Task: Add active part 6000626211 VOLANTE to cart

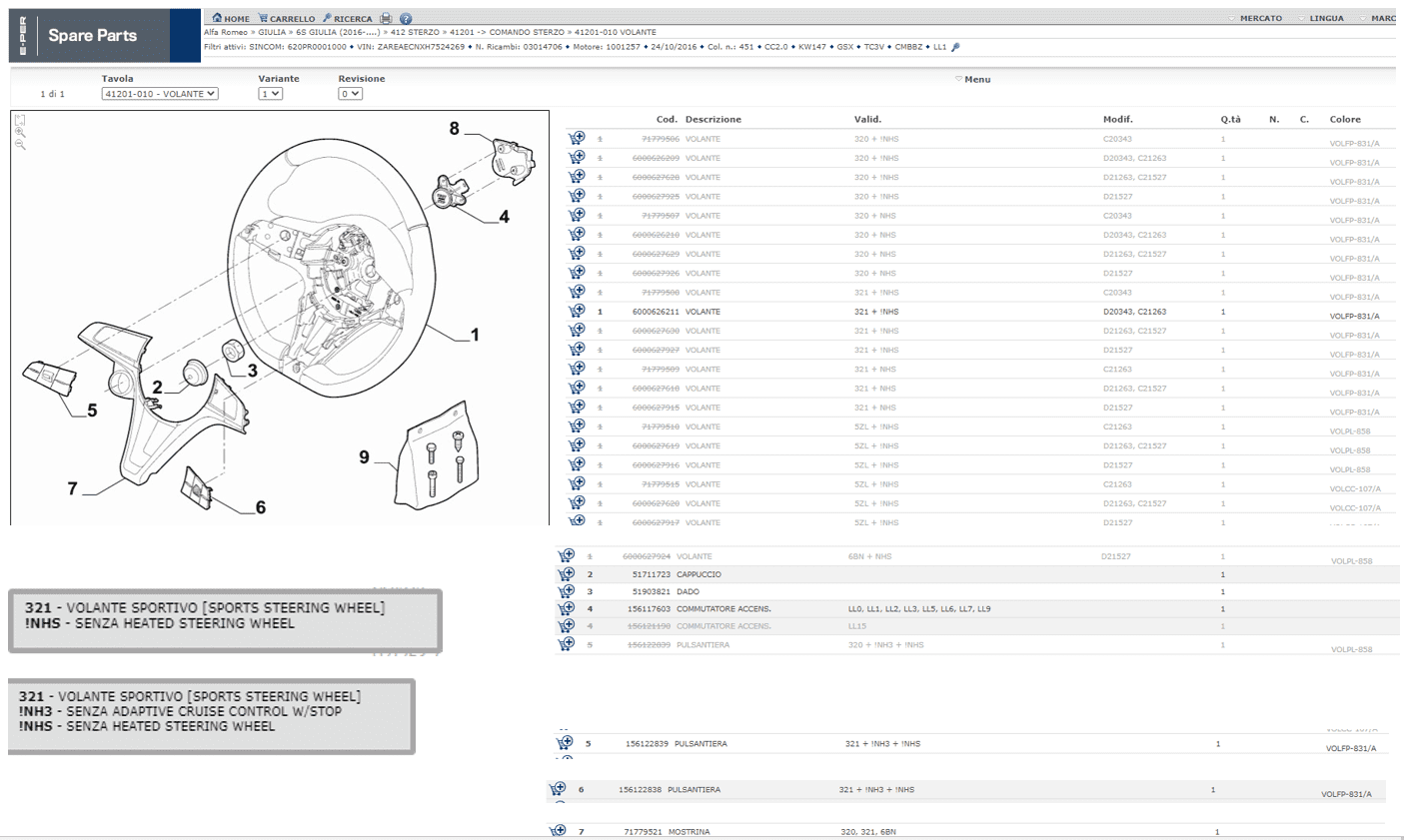Action: [x=577, y=312]
